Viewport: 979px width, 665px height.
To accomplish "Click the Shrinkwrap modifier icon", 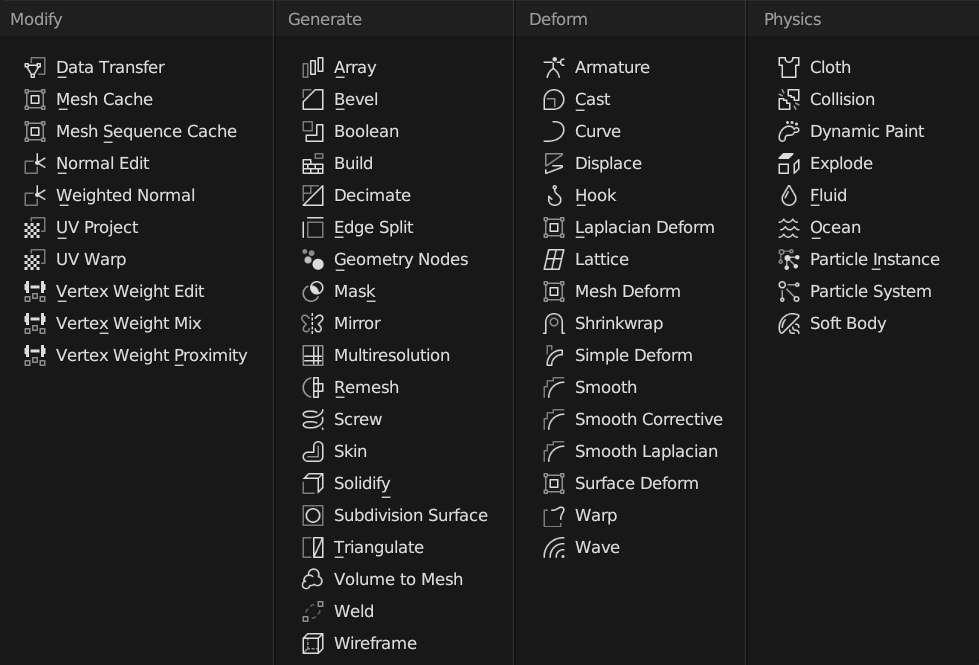I will 554,323.
